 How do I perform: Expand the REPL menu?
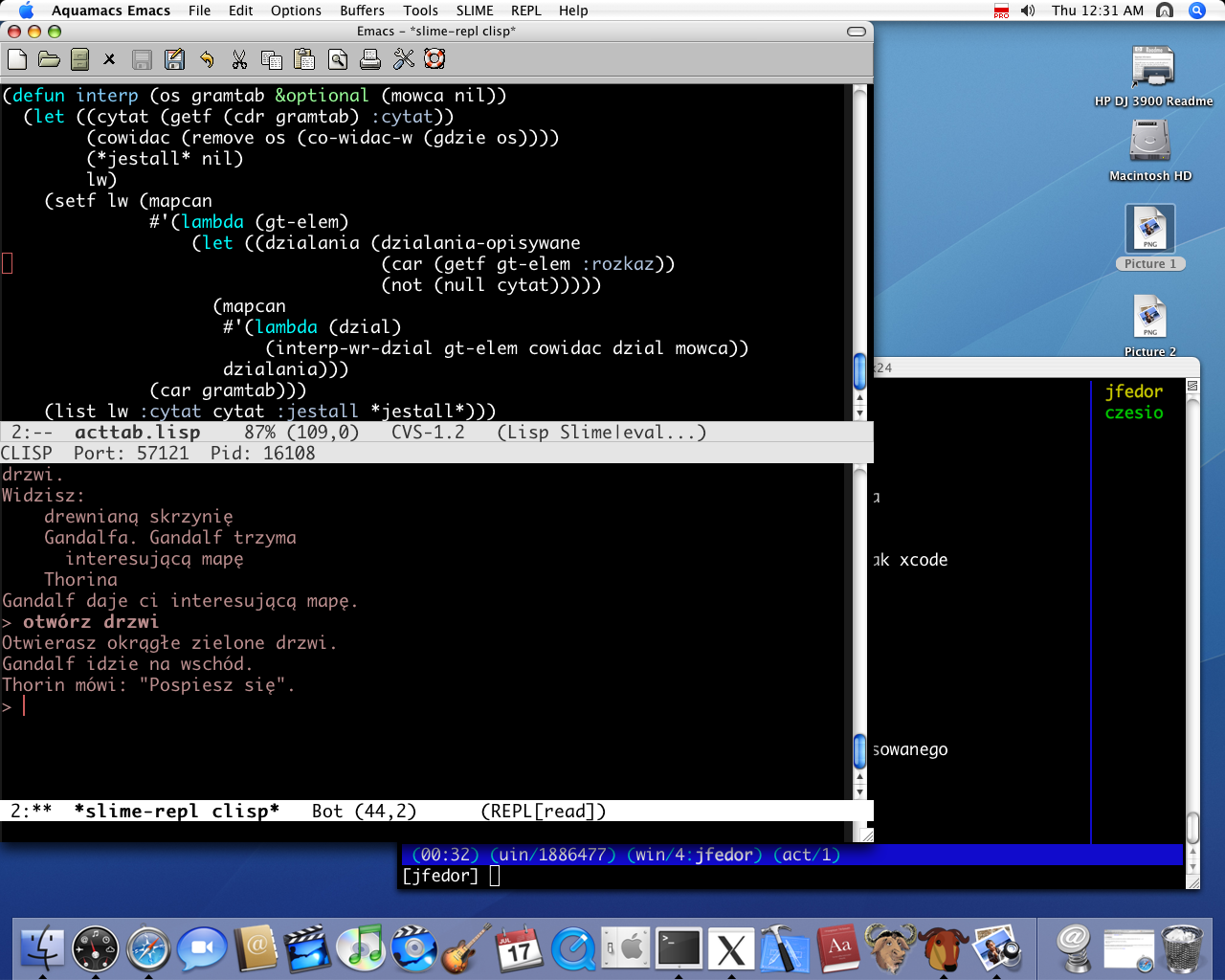point(526,11)
